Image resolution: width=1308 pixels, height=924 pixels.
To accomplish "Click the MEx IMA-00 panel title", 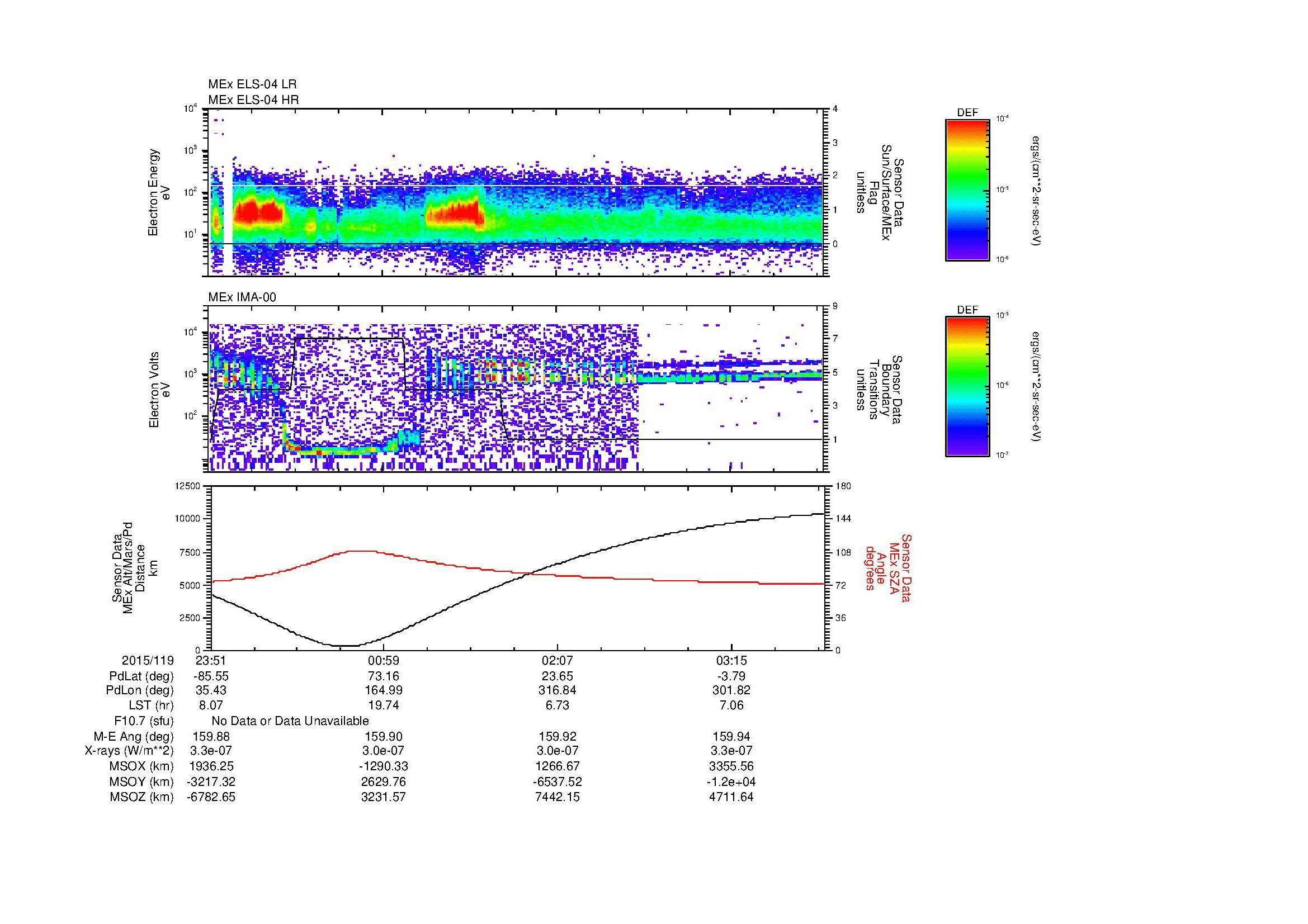I will (x=242, y=297).
